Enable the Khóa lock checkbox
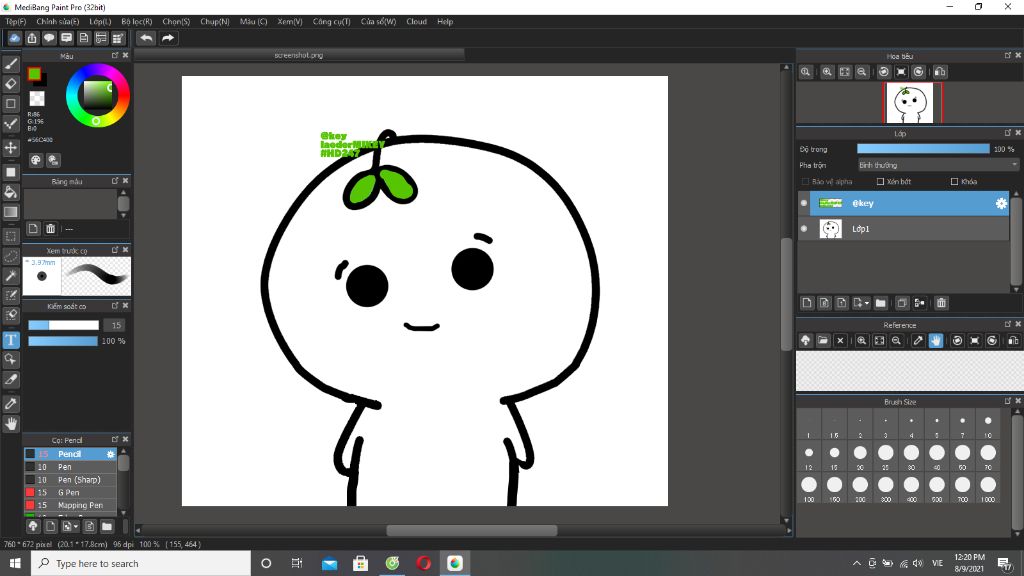This screenshot has height=576, width=1024. (x=955, y=182)
